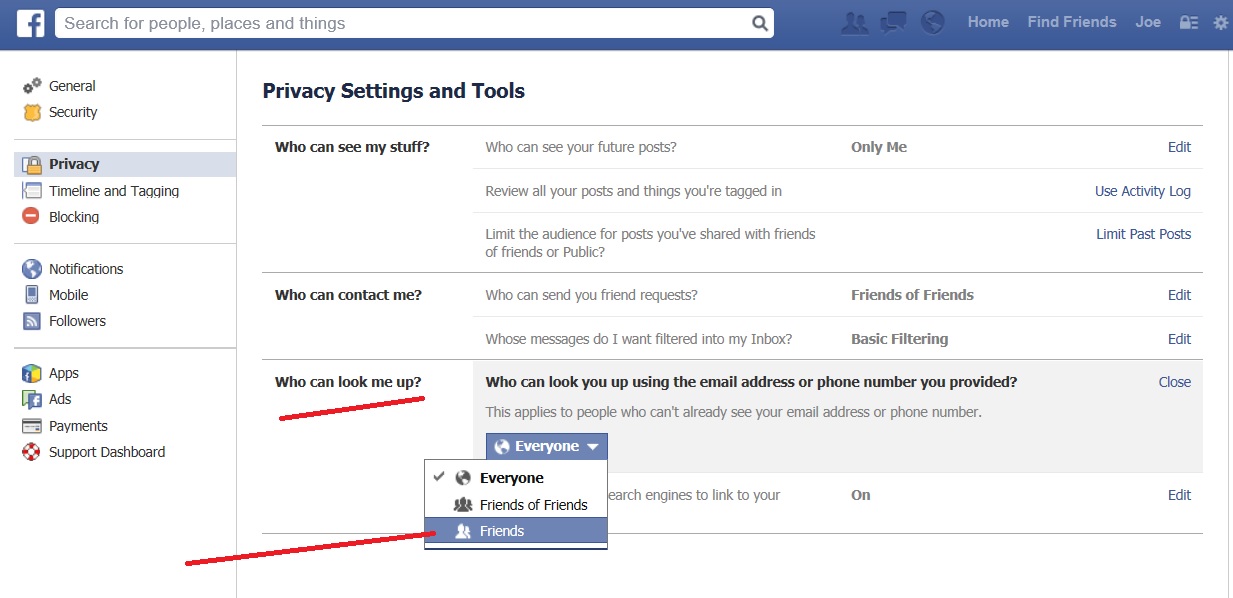Click the Security badge icon
The image size is (1233, 598).
pos(32,113)
